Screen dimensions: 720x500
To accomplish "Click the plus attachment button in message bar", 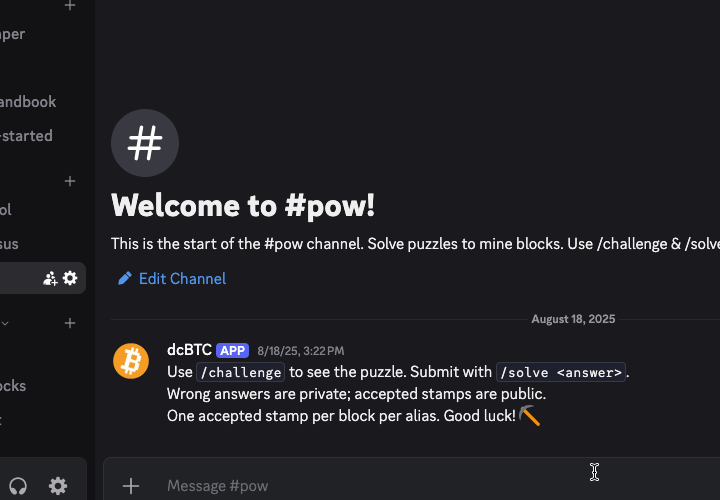I will (131, 486).
